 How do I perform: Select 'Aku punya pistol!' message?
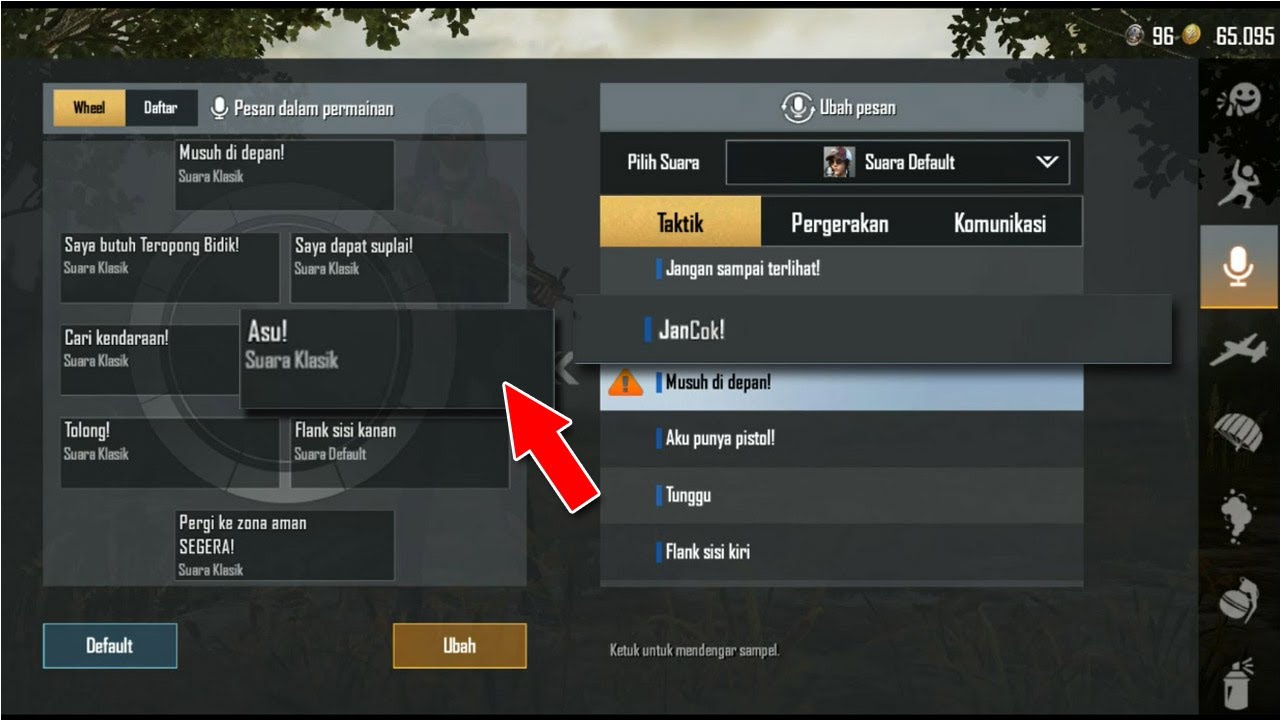(x=841, y=438)
